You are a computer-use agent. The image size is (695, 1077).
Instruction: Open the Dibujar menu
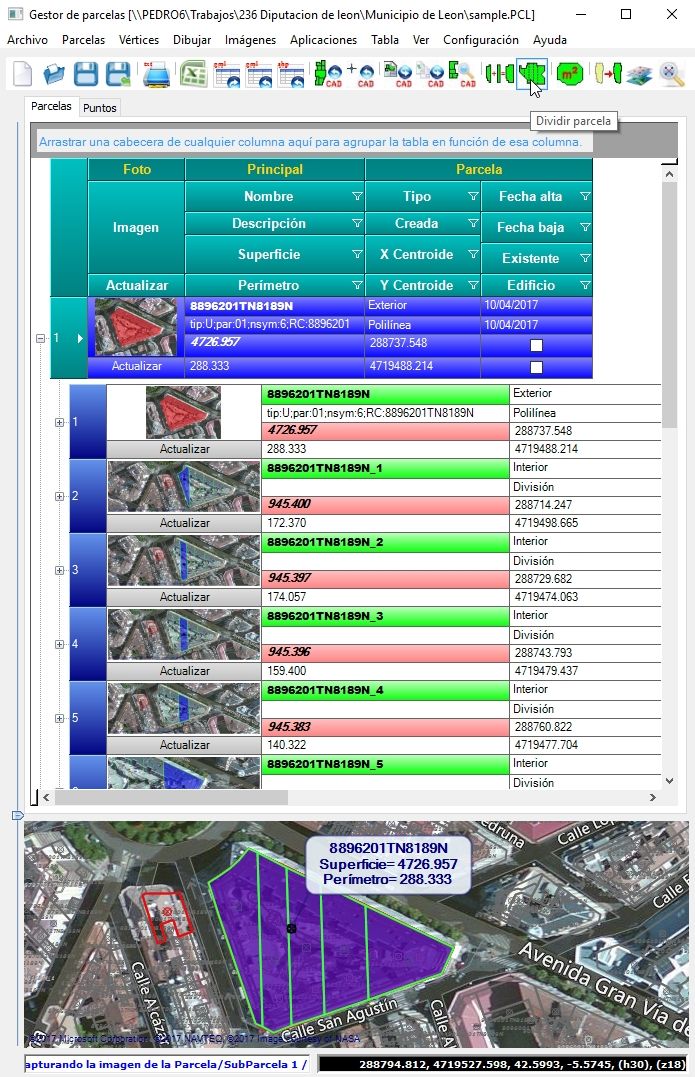192,40
